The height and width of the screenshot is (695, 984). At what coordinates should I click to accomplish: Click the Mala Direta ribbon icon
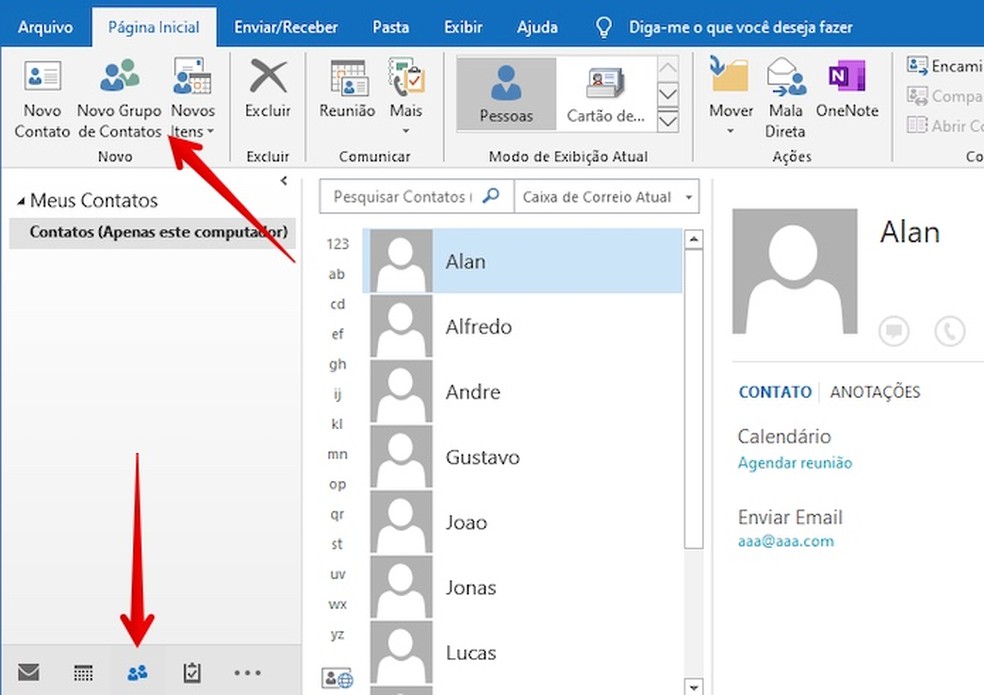tap(786, 95)
